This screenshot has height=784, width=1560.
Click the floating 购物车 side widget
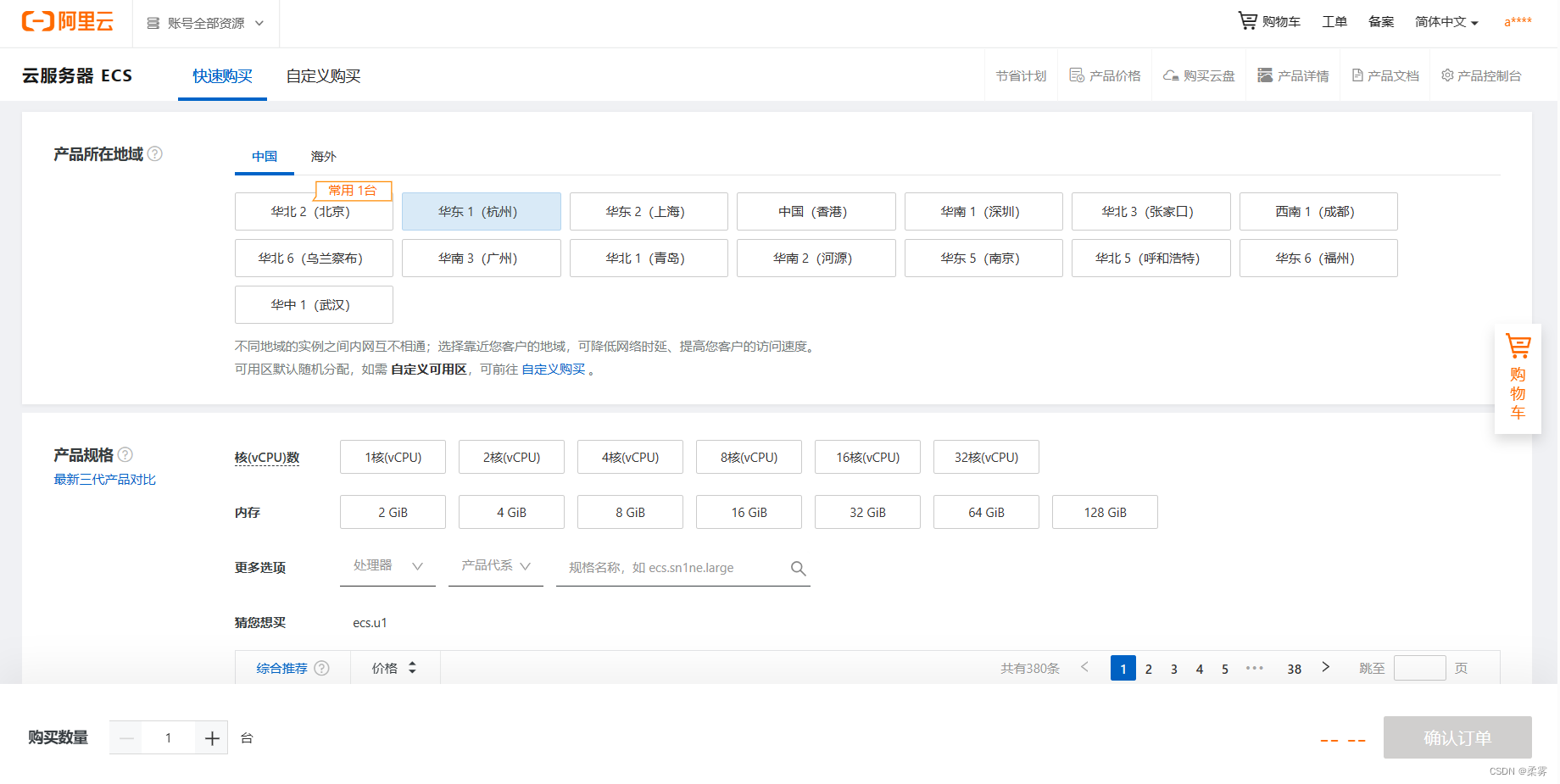tap(1518, 379)
